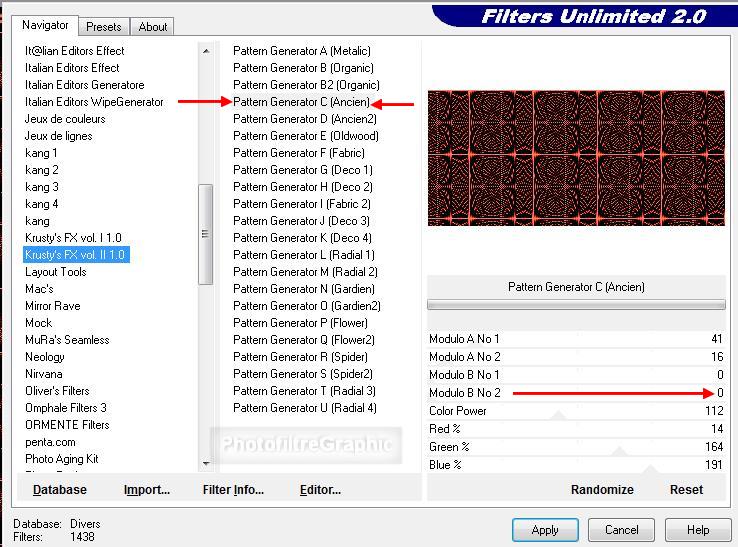Click Randomize to shuffle settings

click(x=602, y=490)
